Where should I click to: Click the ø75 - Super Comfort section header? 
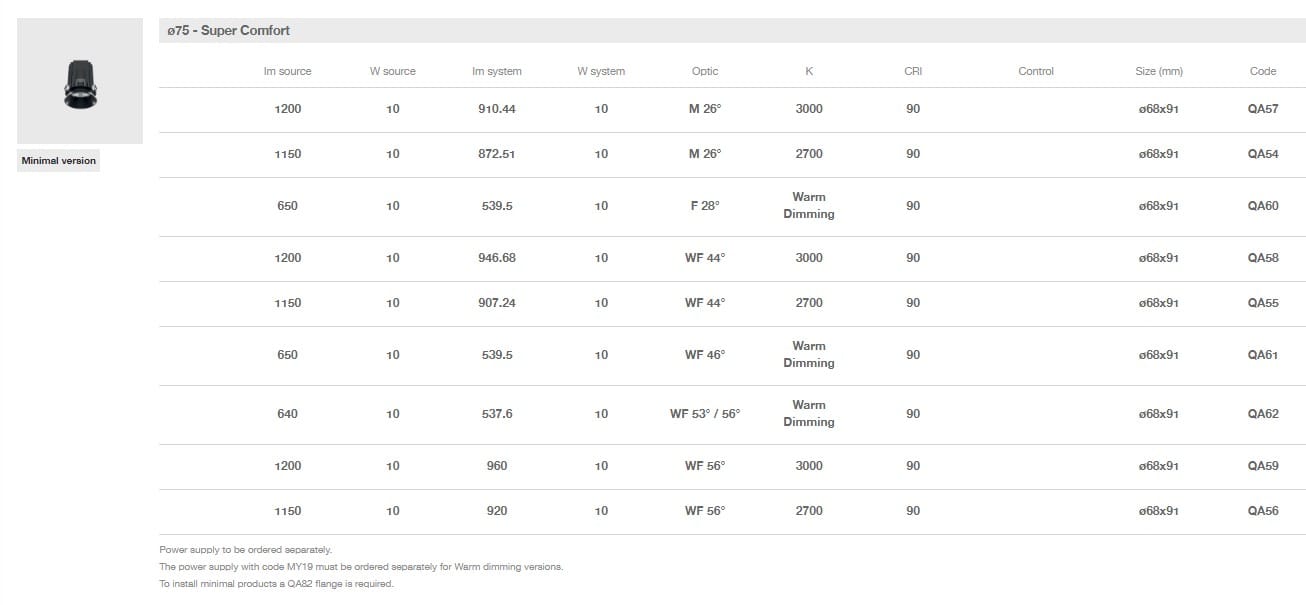coord(229,31)
